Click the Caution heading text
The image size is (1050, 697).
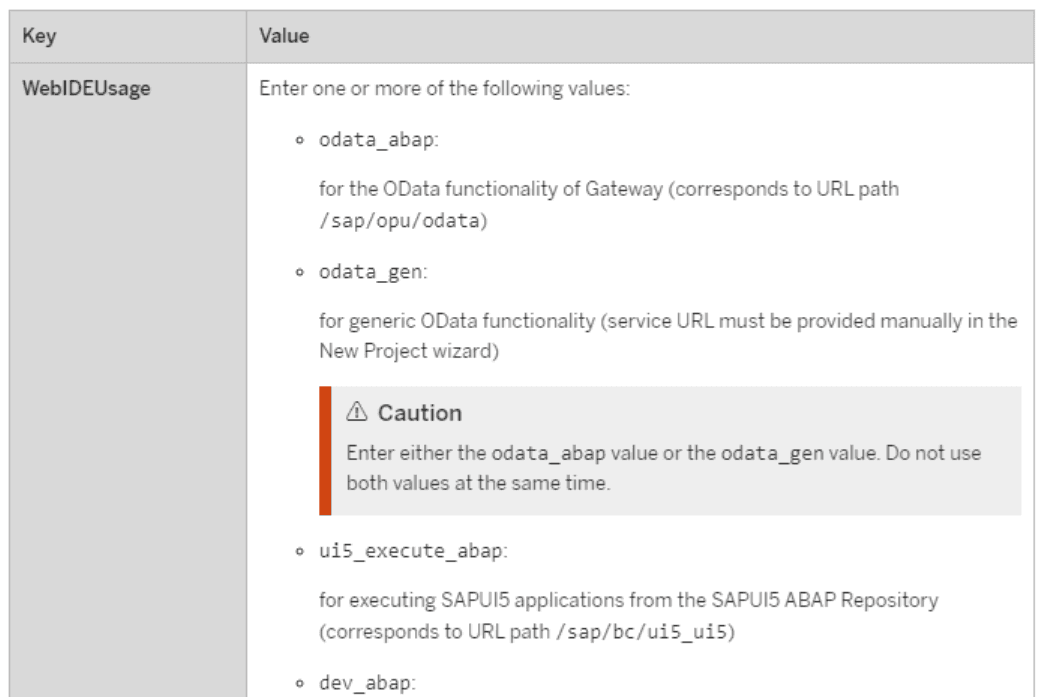[419, 413]
